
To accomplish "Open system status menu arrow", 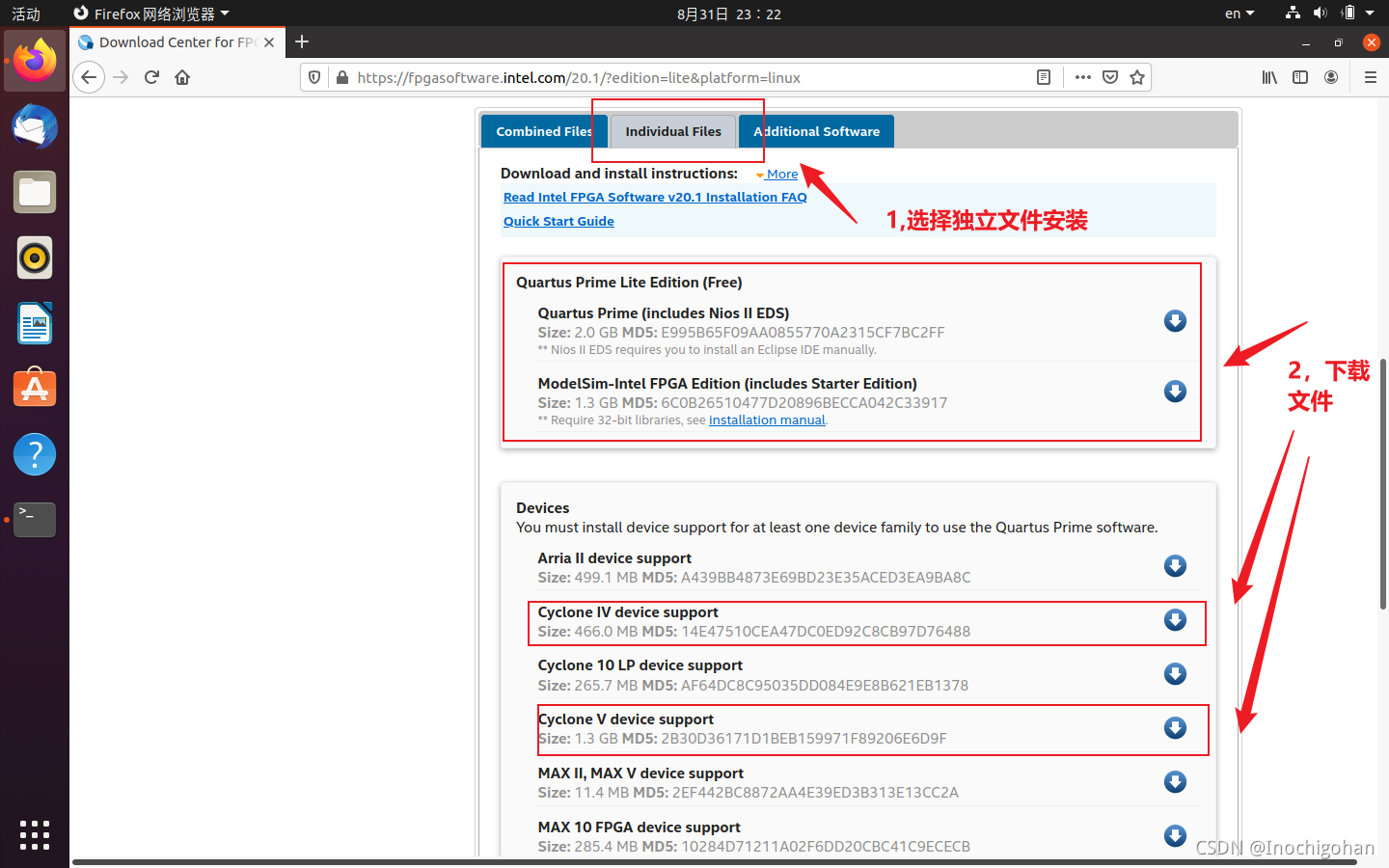I will click(x=1370, y=14).
